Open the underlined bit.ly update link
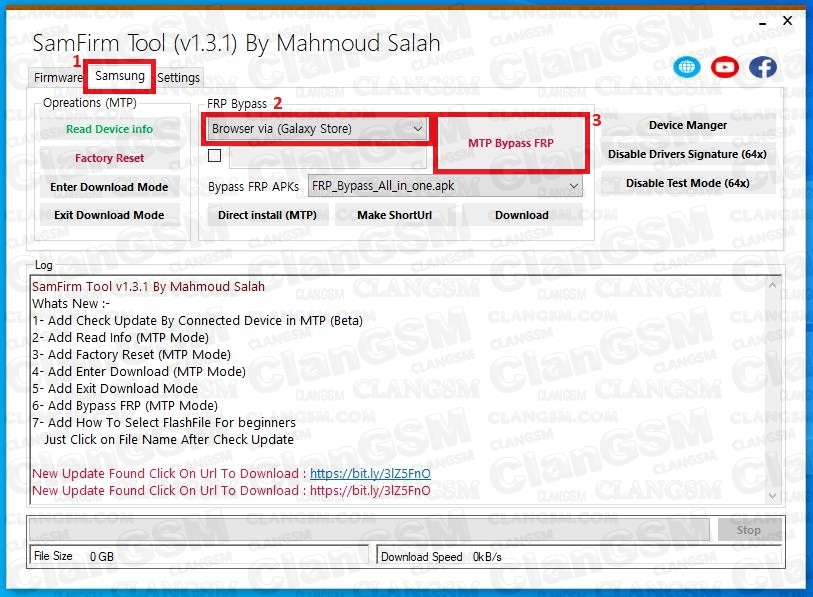 click(x=370, y=474)
